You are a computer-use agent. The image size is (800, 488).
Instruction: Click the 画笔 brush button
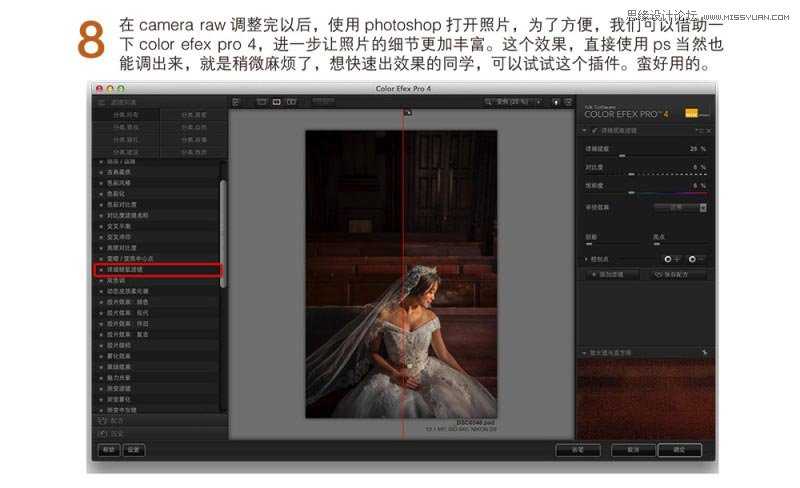578,450
